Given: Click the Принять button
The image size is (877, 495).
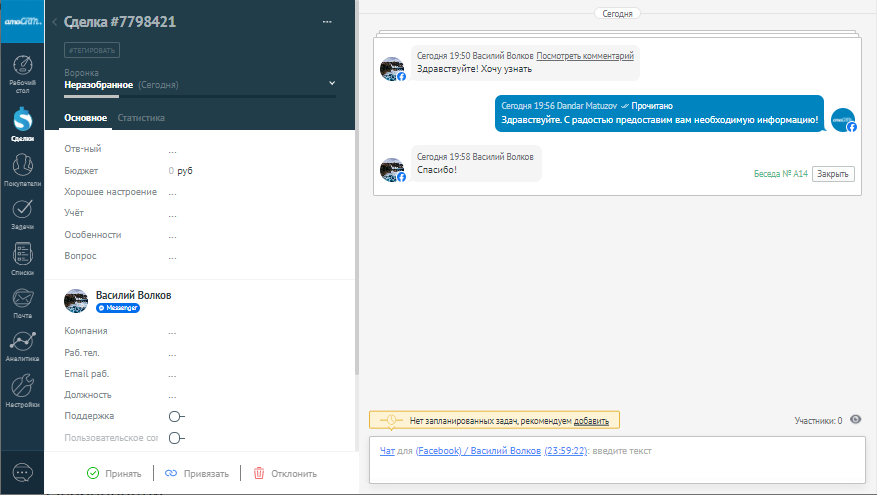Looking at the screenshot, I should point(113,474).
